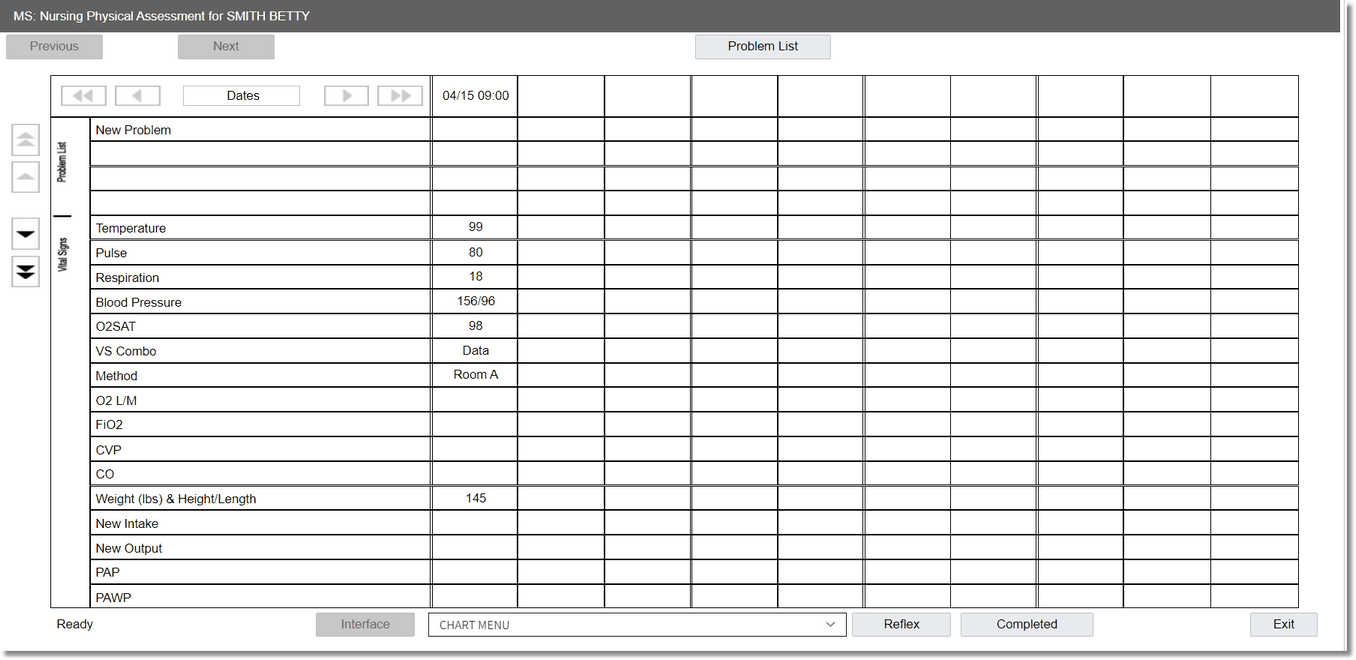
Task: Open the CHART MENU dropdown
Action: 637,625
